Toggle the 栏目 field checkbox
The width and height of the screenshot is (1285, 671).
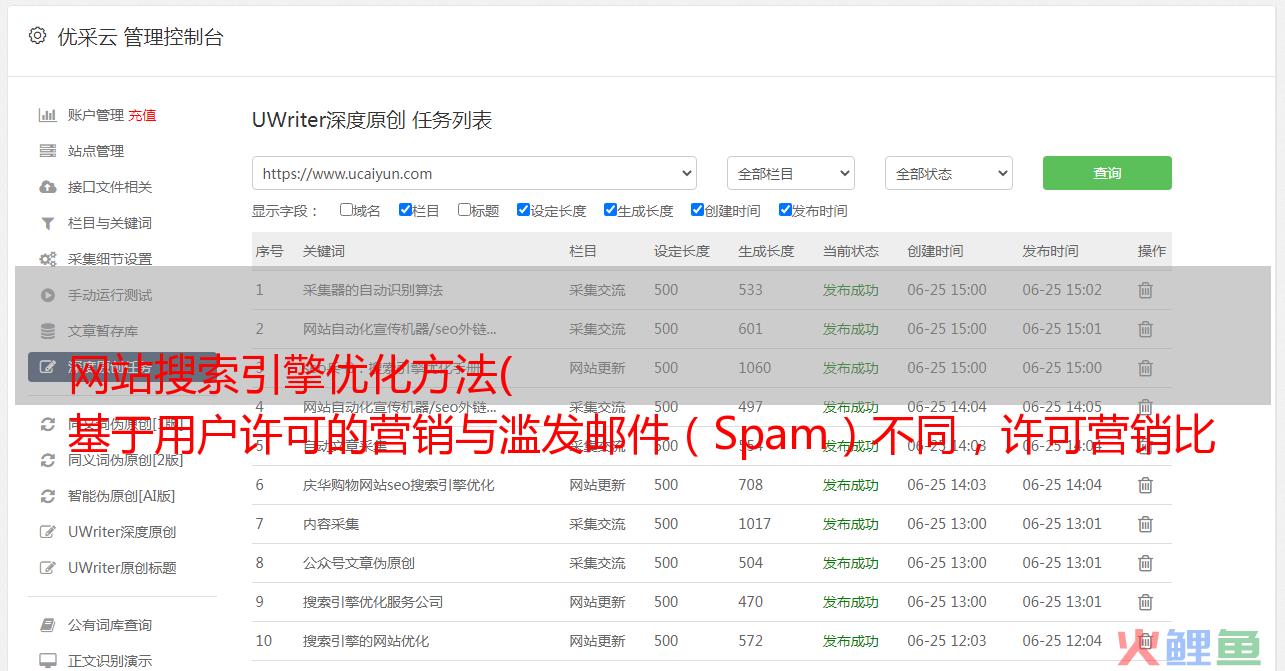405,210
